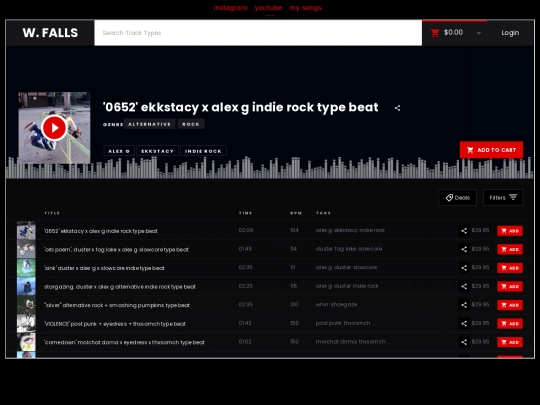Click the Search Track Types field

[x=258, y=33]
